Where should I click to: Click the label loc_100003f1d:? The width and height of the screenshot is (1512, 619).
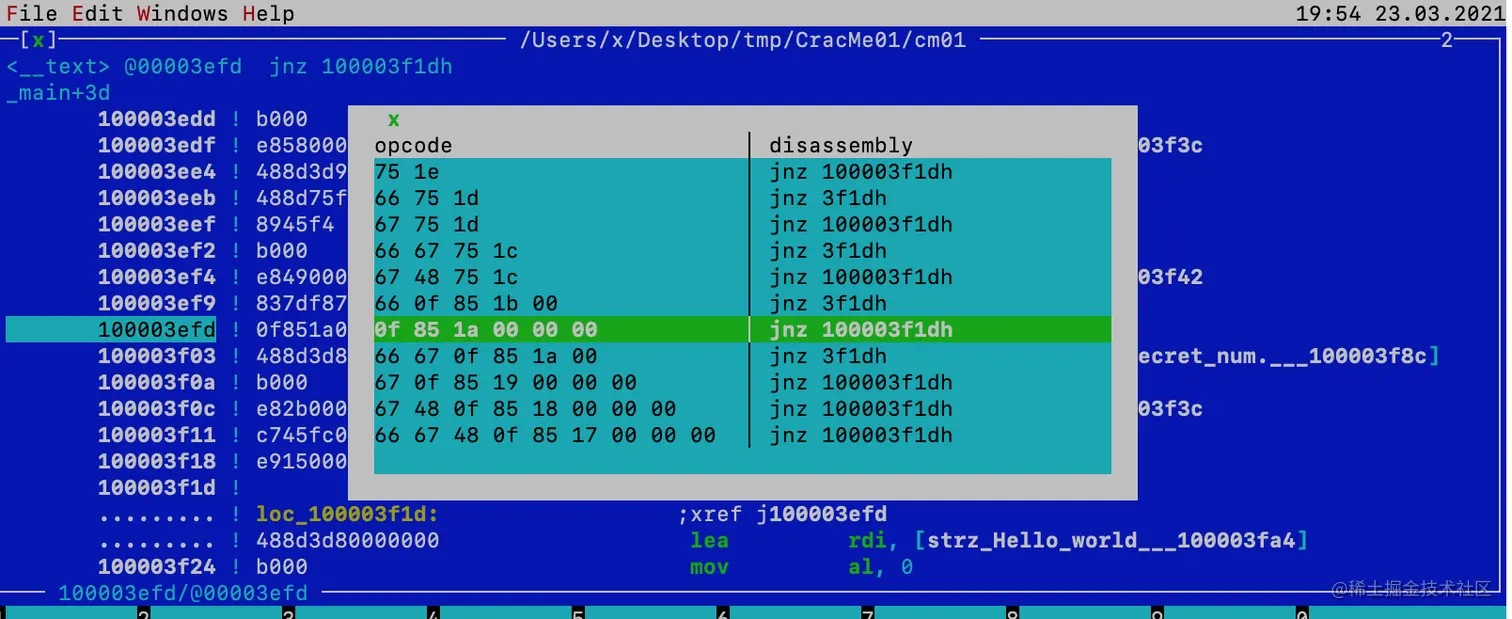coord(348,514)
